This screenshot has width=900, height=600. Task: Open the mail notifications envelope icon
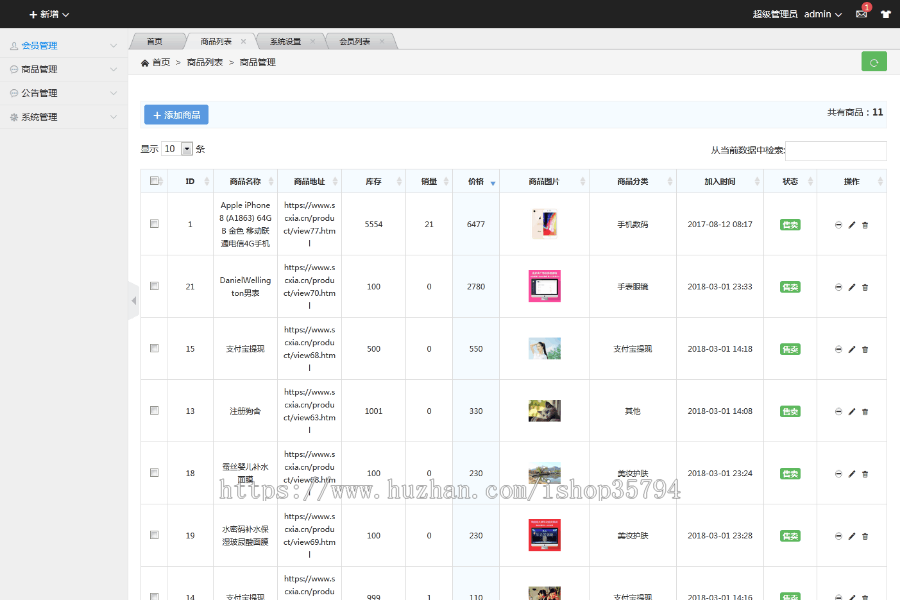[x=861, y=15]
